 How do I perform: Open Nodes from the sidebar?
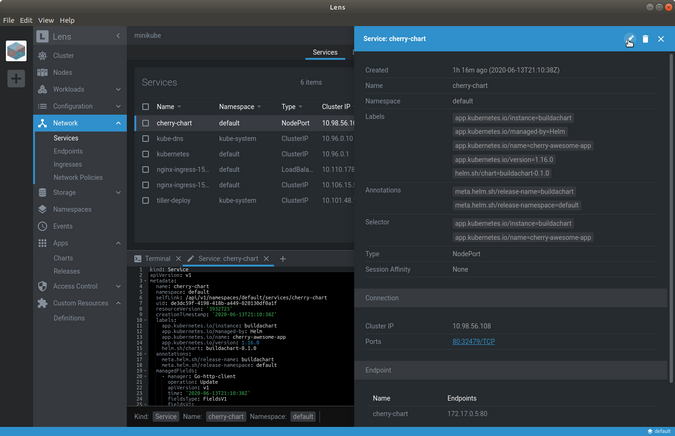[x=62, y=72]
